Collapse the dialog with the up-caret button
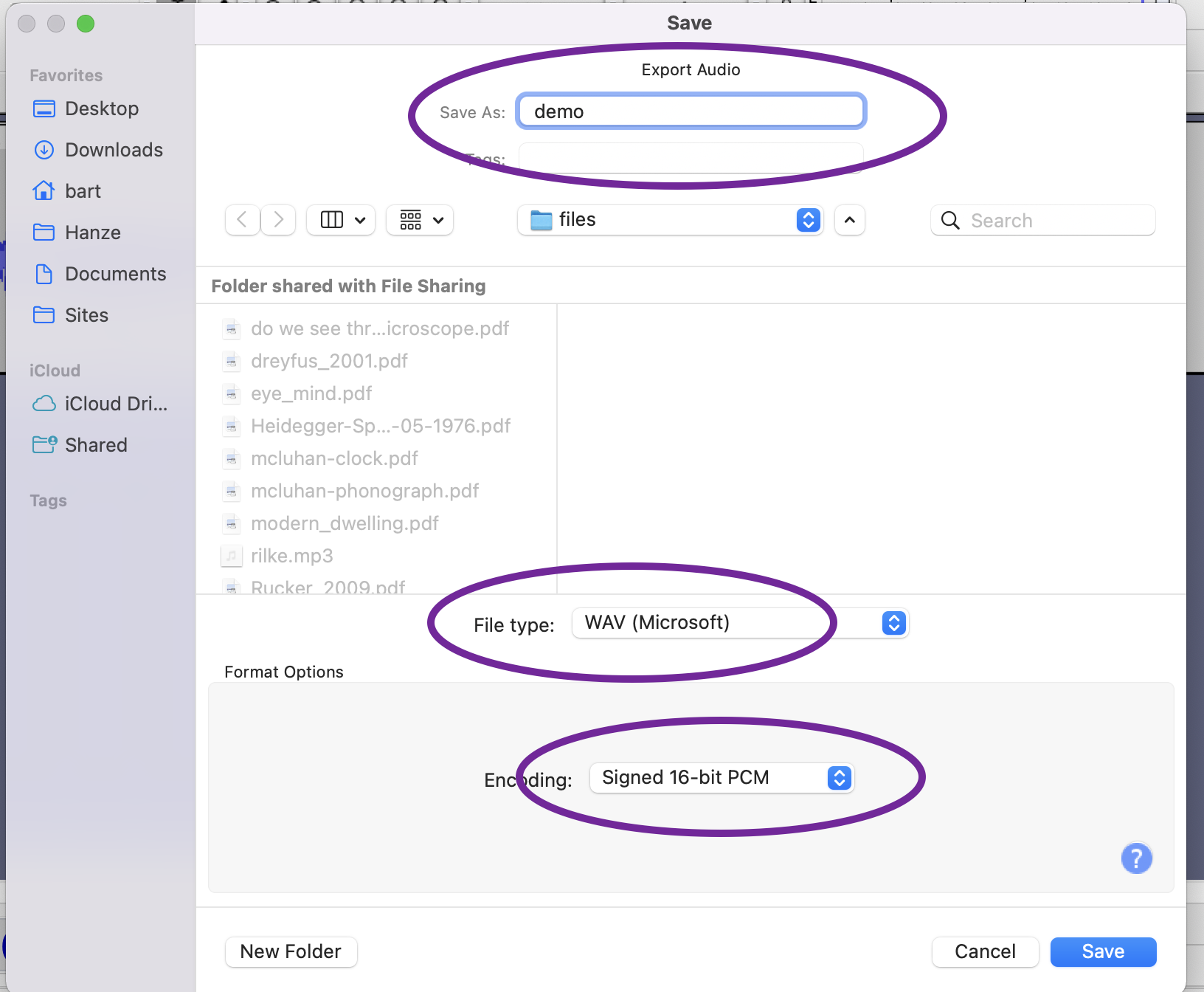 tap(849, 220)
